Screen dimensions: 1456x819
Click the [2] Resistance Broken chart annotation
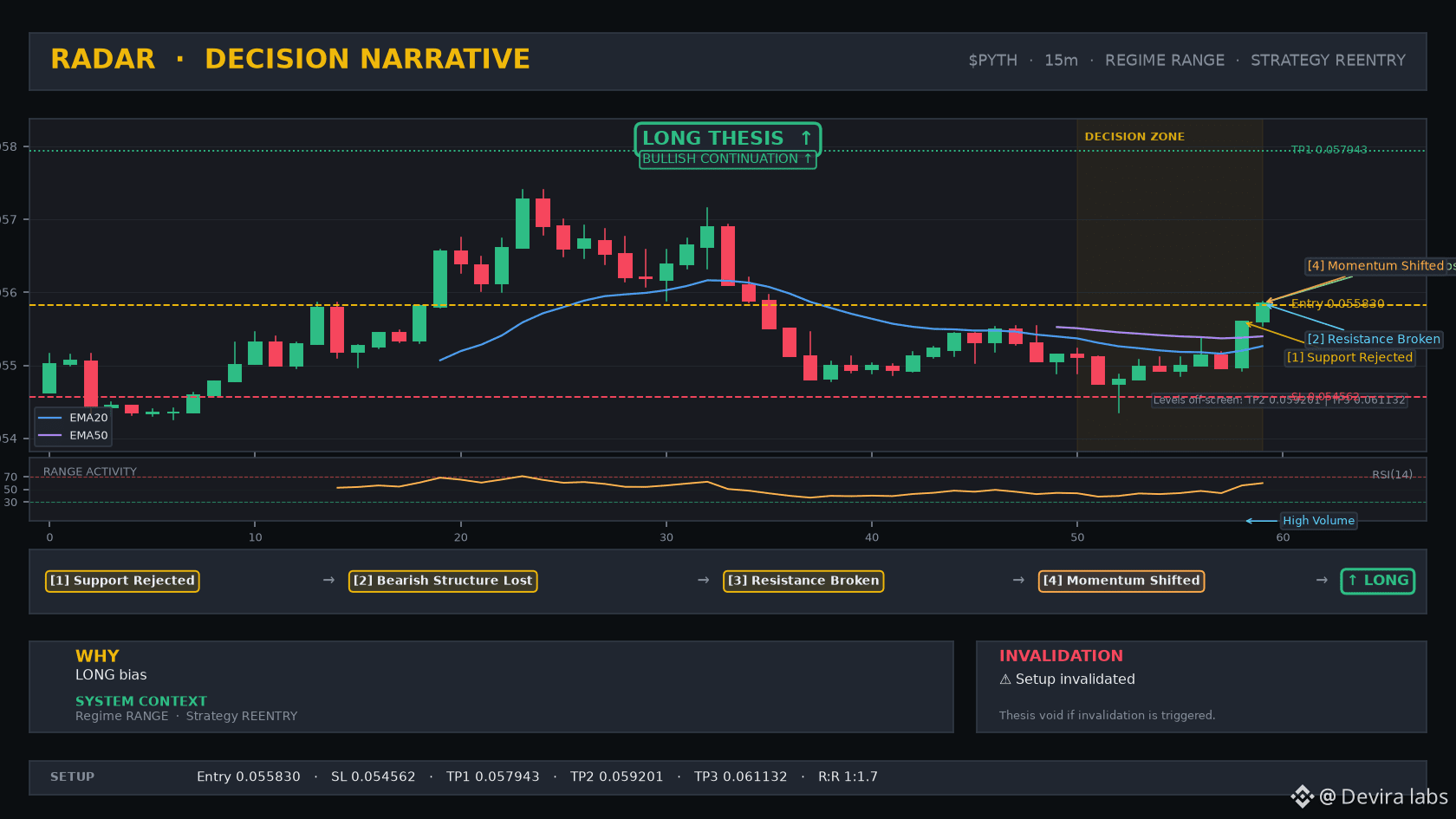coord(1374,339)
